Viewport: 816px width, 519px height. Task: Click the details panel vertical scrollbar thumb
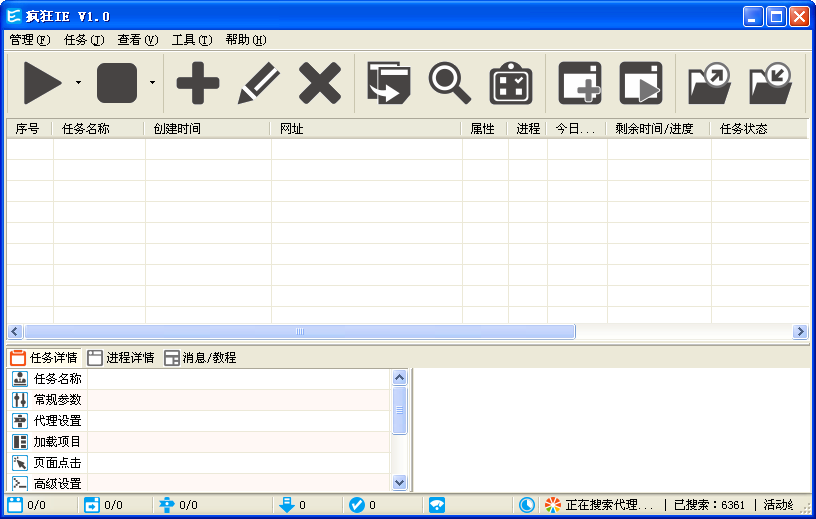click(x=399, y=410)
